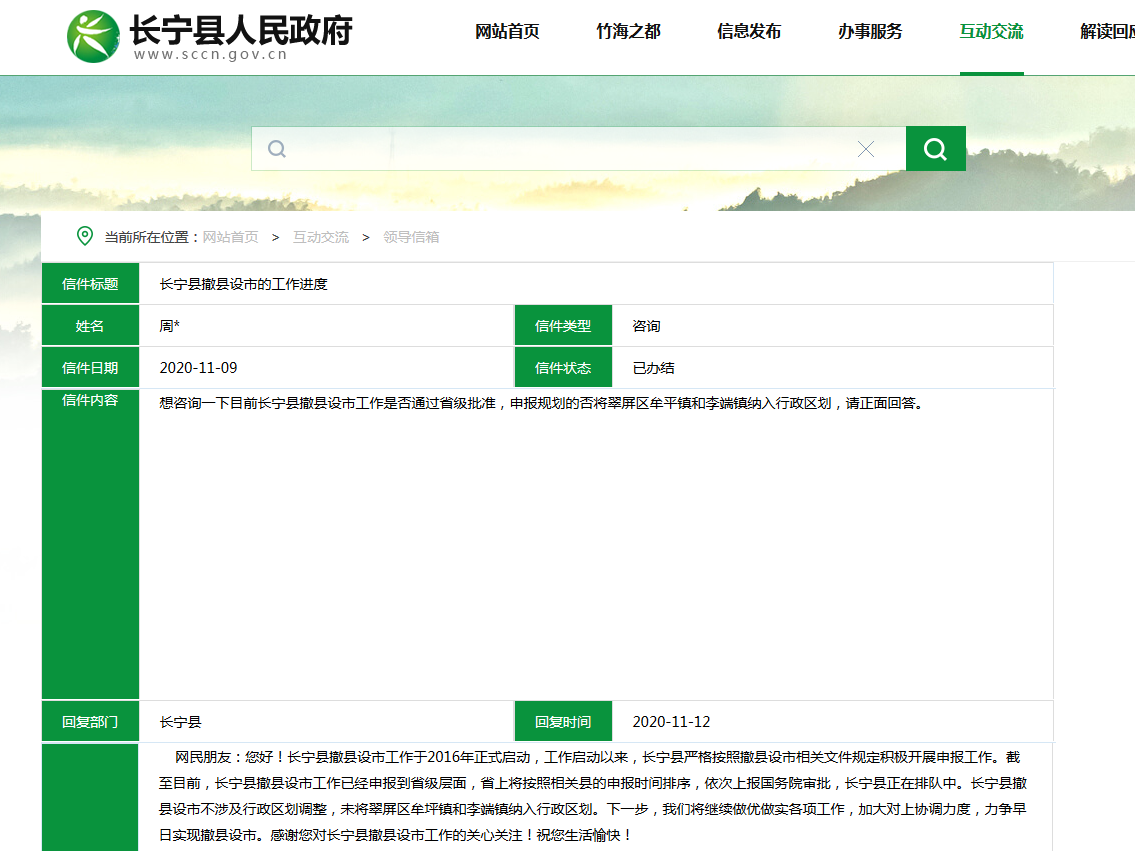1135x851 pixels.
Task: Click the 长宁县人民政府 site title text
Action: click(x=240, y=29)
